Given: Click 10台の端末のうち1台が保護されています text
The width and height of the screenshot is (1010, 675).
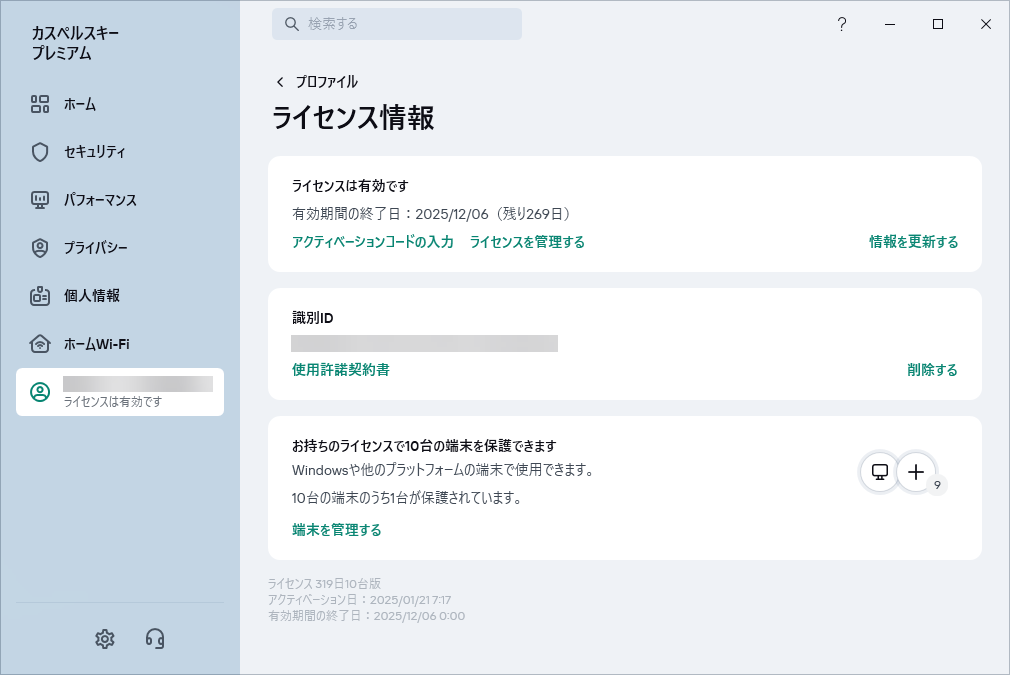Looking at the screenshot, I should coord(406,498).
